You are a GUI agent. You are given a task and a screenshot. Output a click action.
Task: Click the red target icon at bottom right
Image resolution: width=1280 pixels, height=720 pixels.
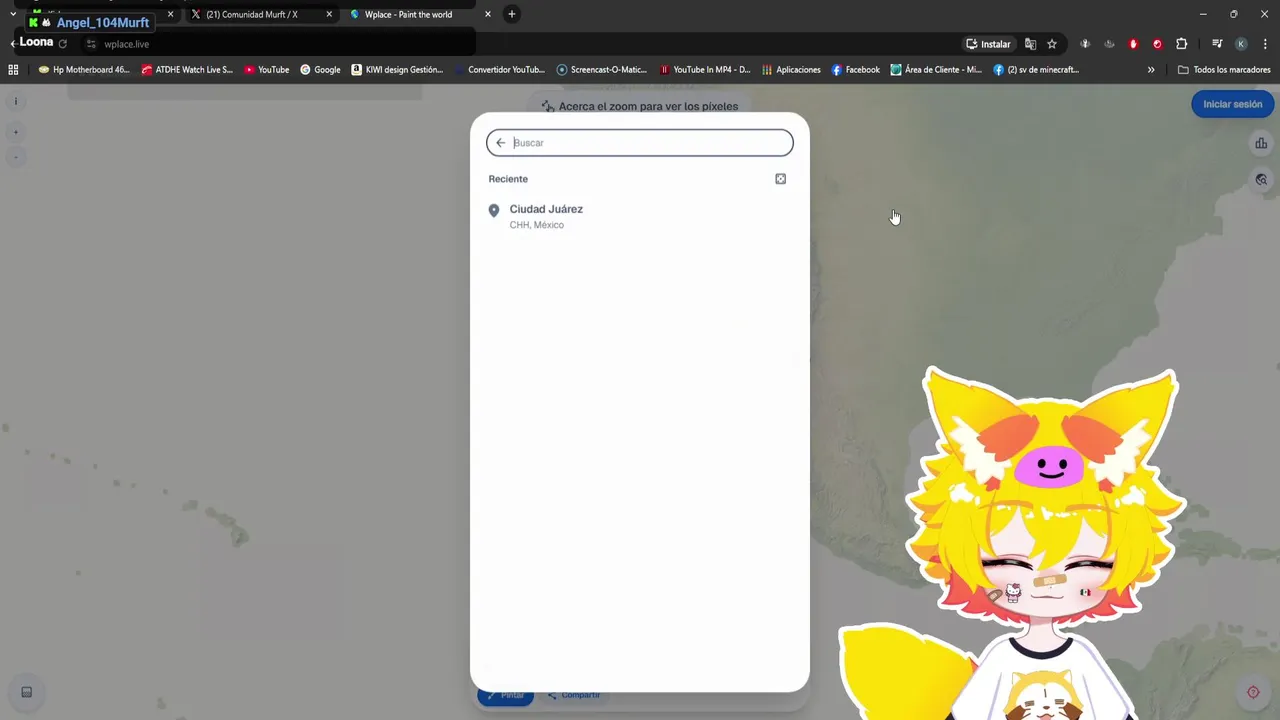(x=1253, y=692)
